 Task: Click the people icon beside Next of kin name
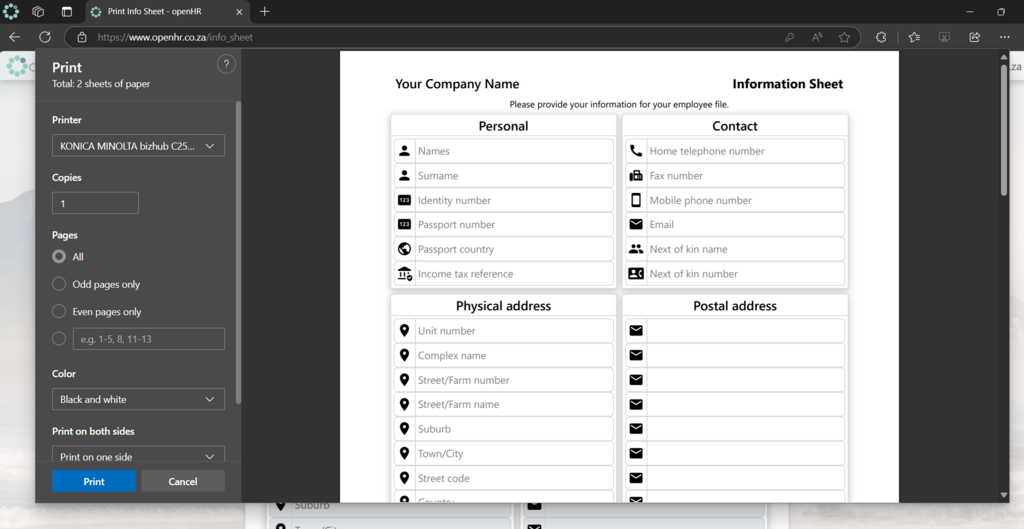(635, 249)
